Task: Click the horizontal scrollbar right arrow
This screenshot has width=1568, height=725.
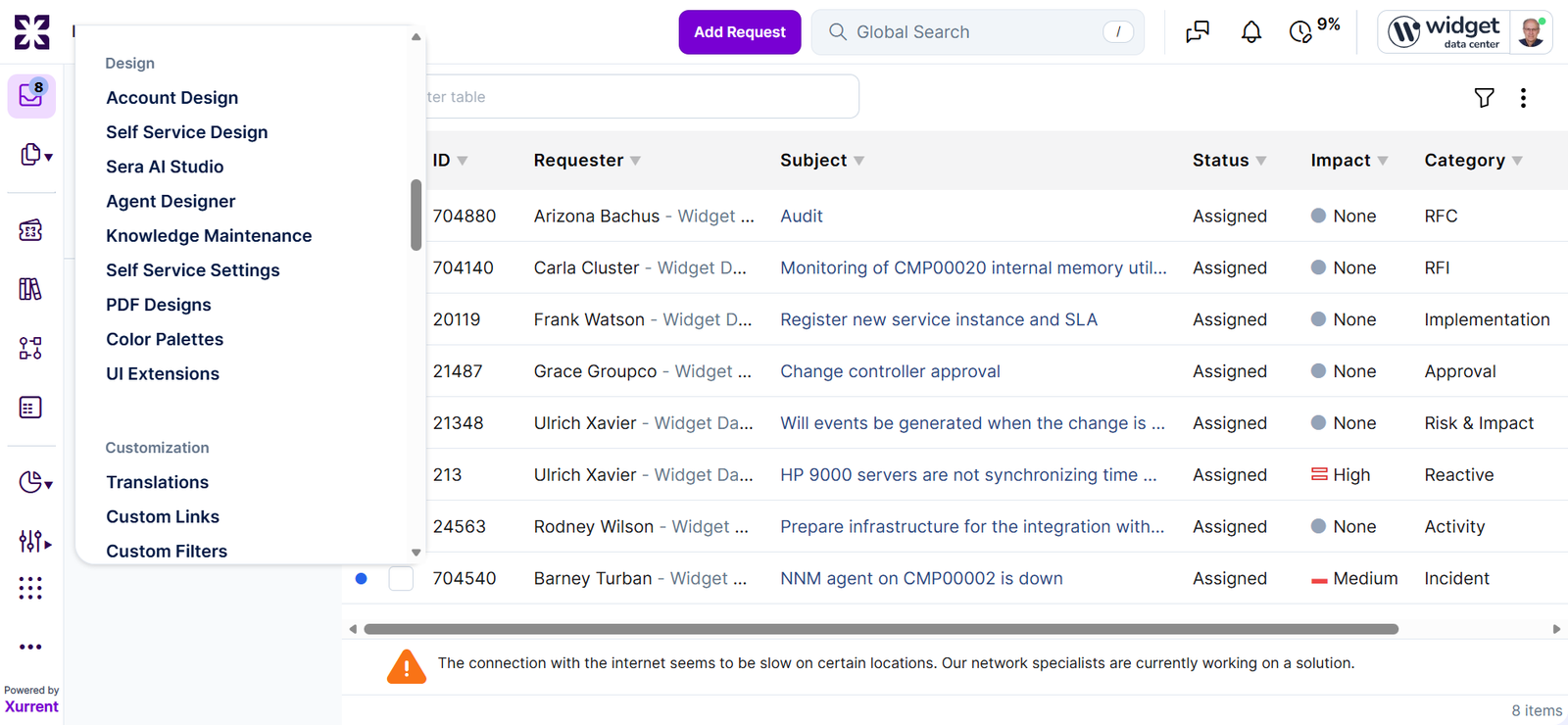Action: coord(1556,629)
